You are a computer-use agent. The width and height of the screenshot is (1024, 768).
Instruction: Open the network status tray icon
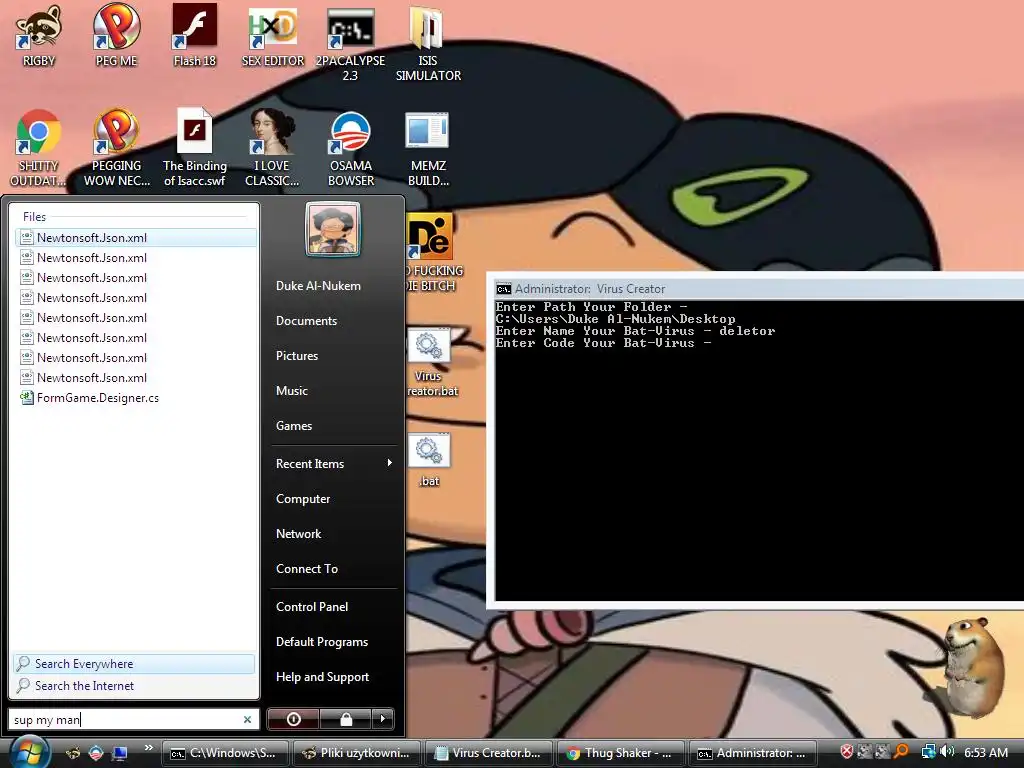point(928,752)
